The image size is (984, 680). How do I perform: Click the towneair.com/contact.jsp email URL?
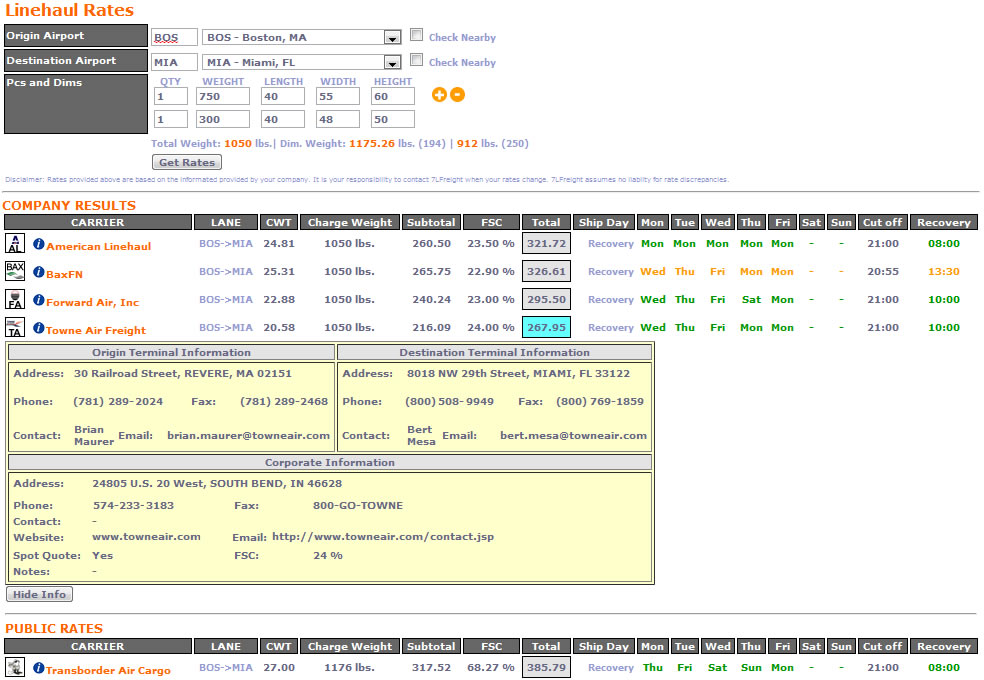[383, 537]
